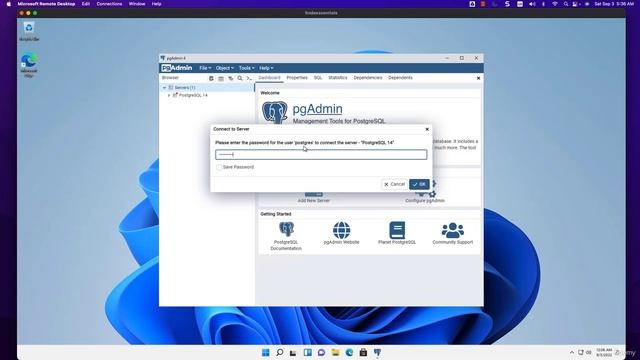
Task: Click the Community Support link text
Action: coord(453,242)
